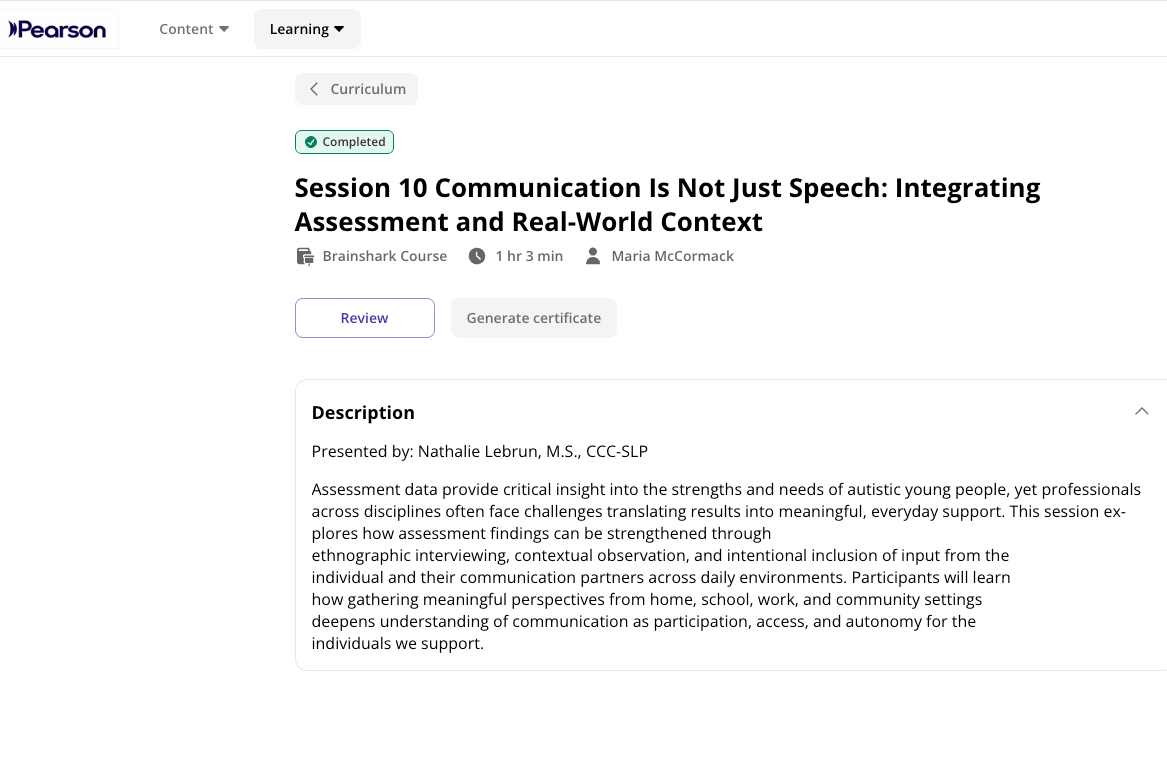Viewport: 1167px width, 778px height.
Task: Collapse the Description section chevron
Action: pos(1142,412)
